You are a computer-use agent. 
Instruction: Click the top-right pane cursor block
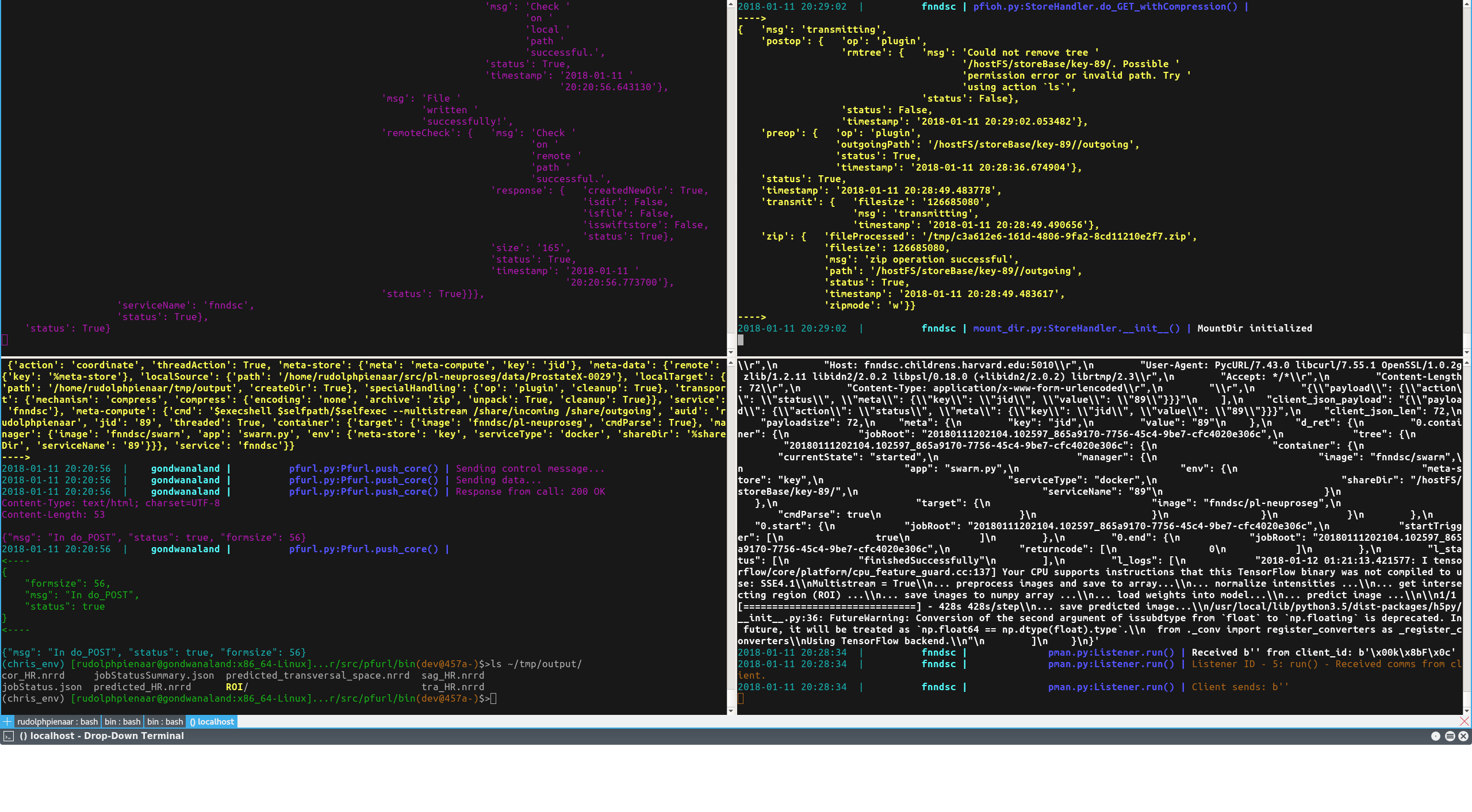click(x=741, y=340)
